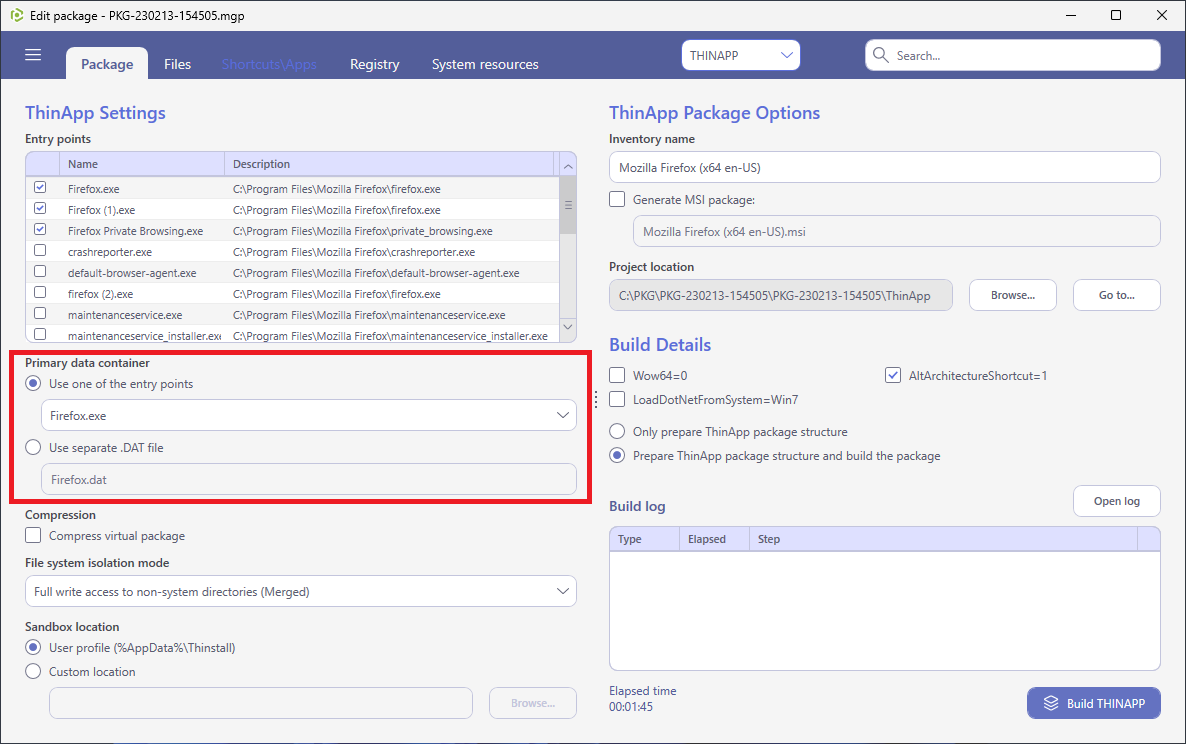Sort entry points by Name column

pyautogui.click(x=142, y=164)
